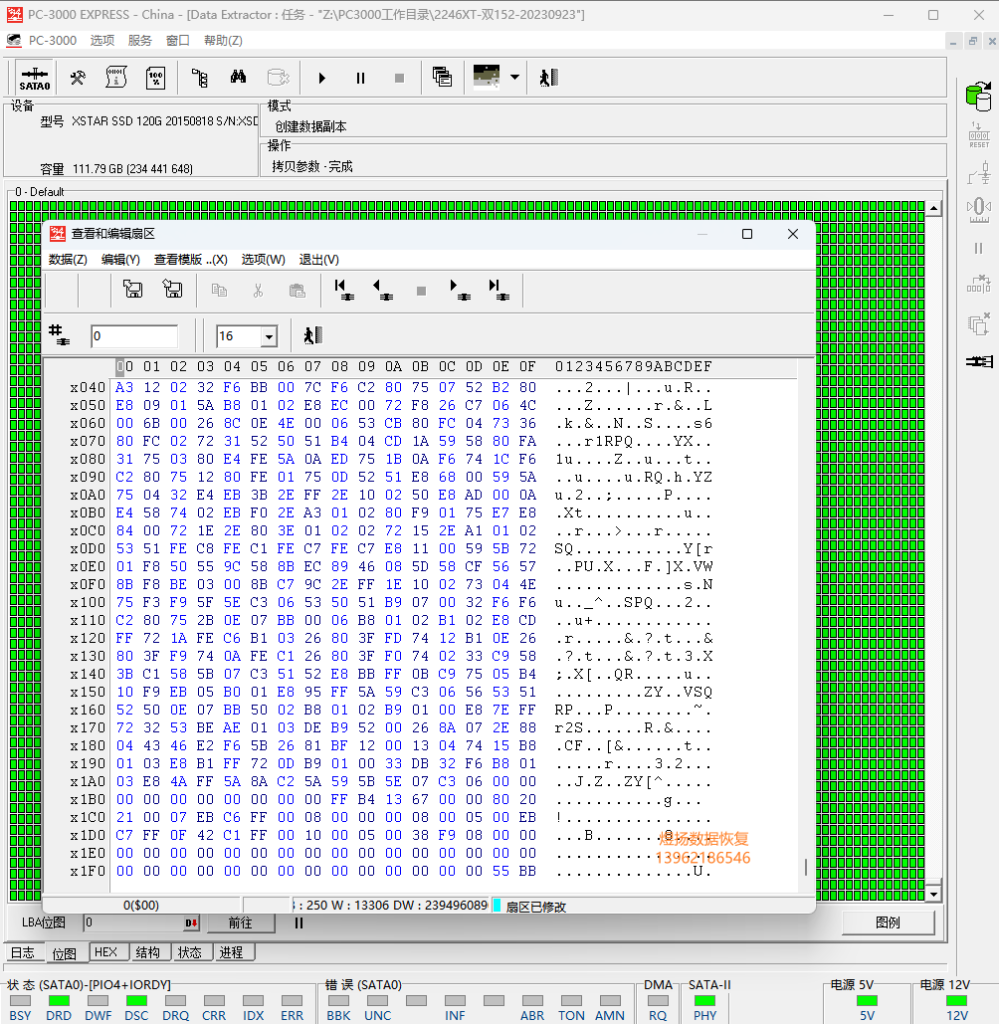Open the hammer and wrench tools icon
Screen dimensions: 999x1024
click(78, 78)
